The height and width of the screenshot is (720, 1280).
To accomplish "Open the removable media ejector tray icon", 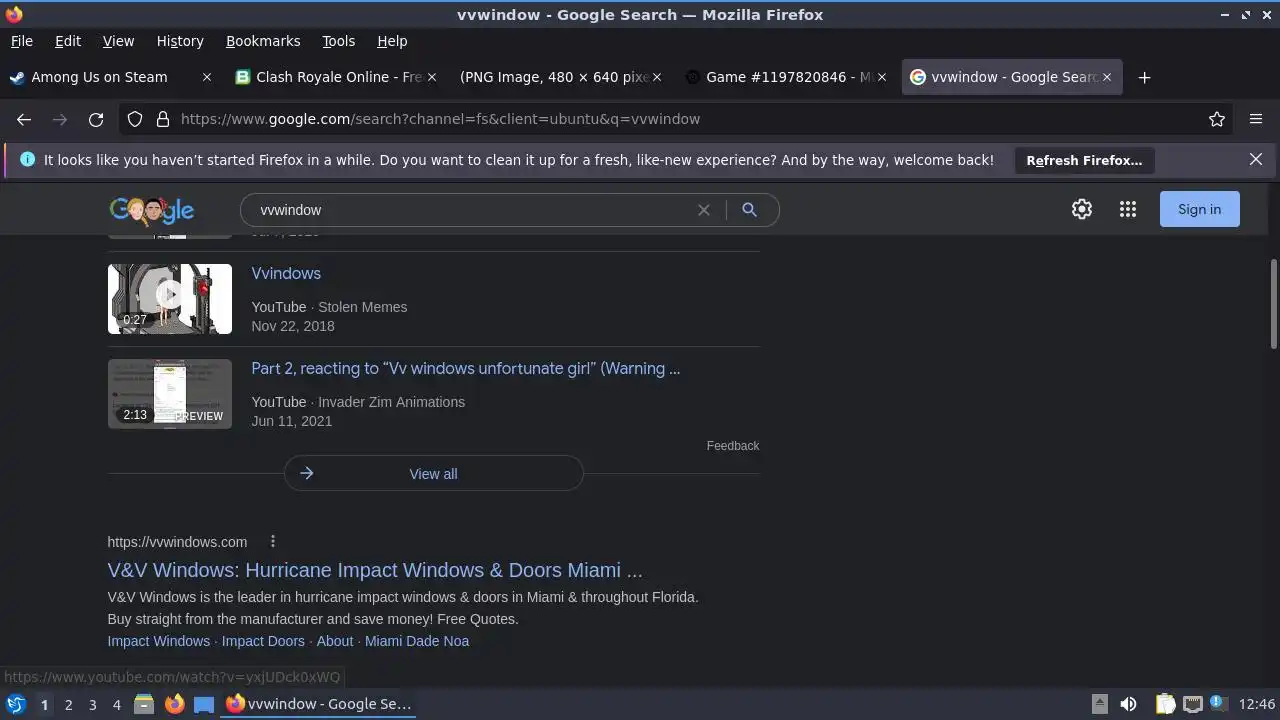I will click(x=1099, y=704).
